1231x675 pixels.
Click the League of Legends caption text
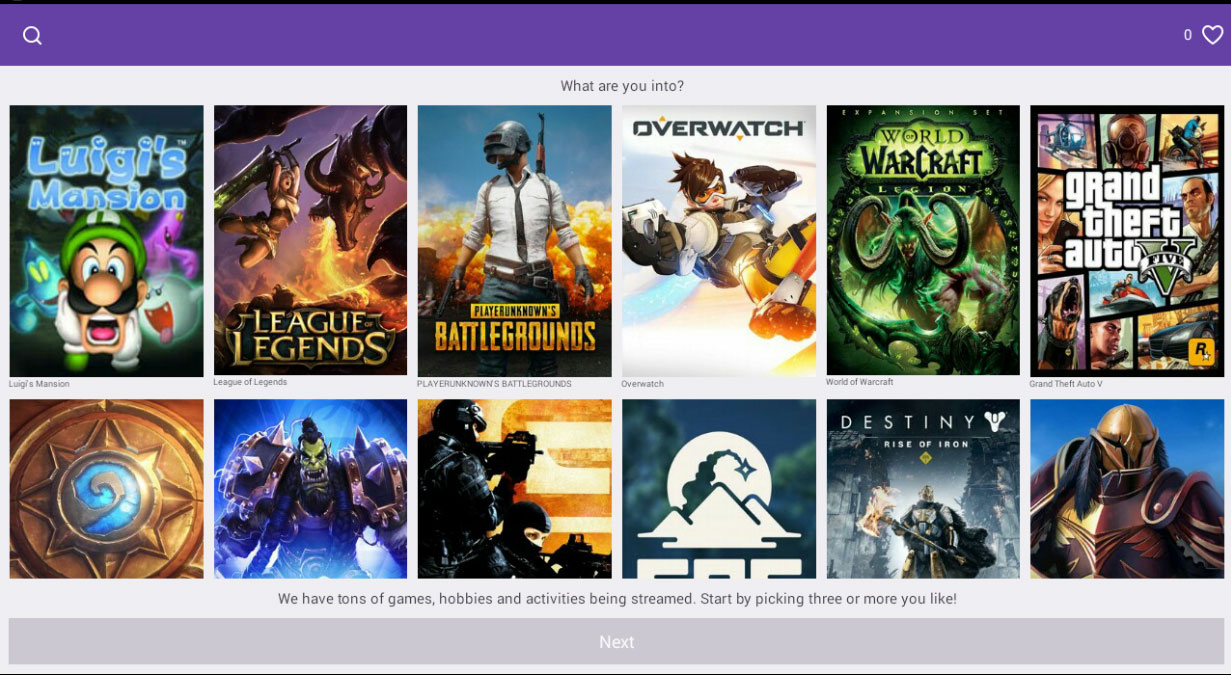(250, 382)
